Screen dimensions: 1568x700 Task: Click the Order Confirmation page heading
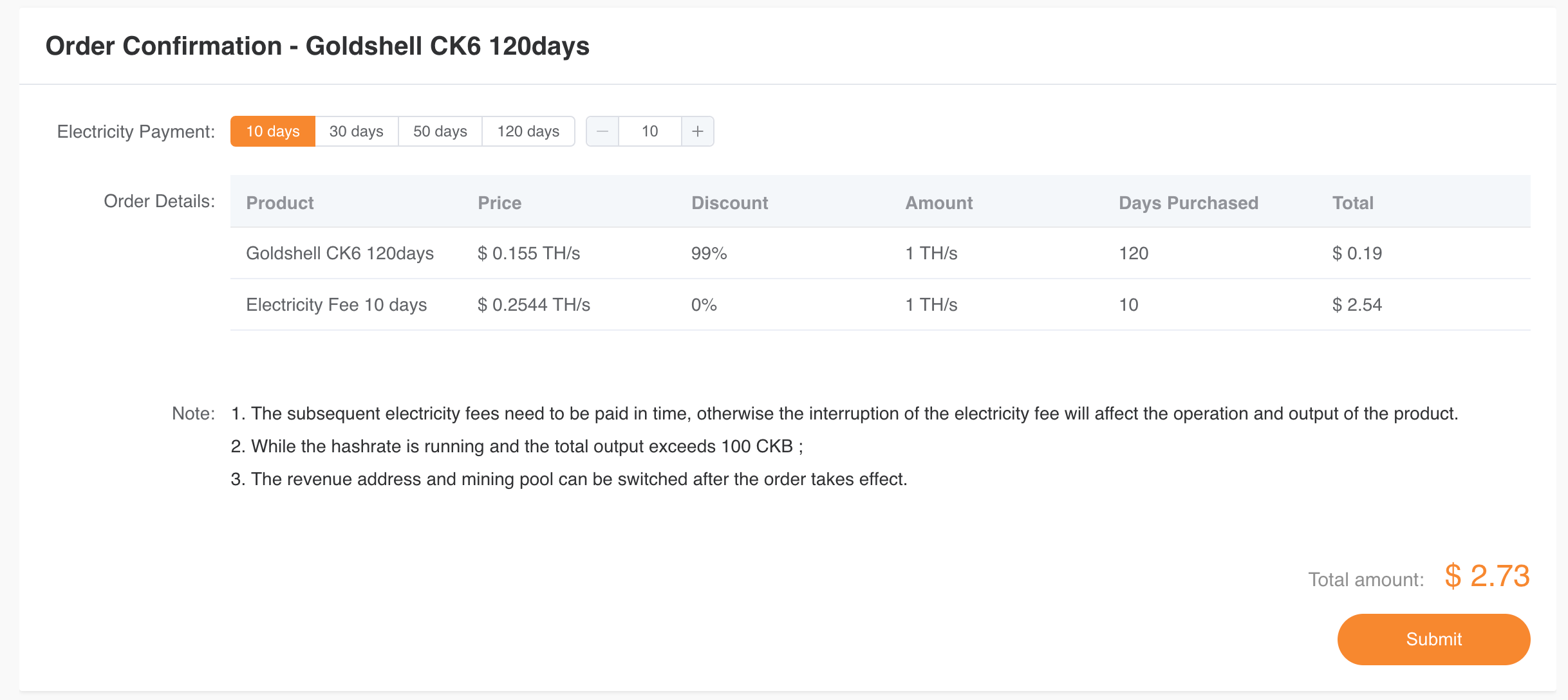pyautogui.click(x=317, y=46)
